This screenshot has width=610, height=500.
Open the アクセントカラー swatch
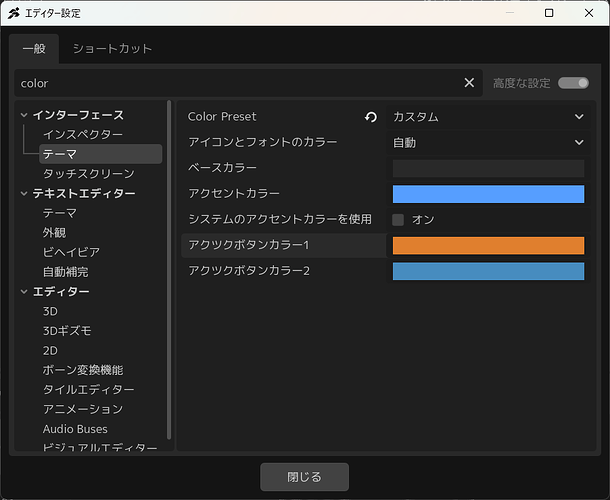pyautogui.click(x=488, y=194)
